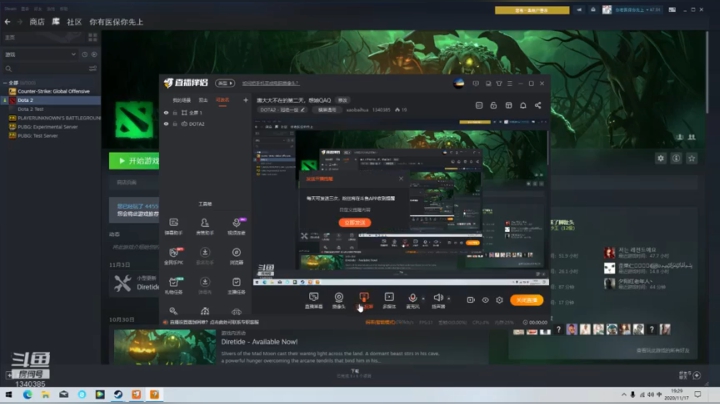Open 社区 tab in Steam navigation
Viewport: 720px width, 404px height.
(x=74, y=22)
